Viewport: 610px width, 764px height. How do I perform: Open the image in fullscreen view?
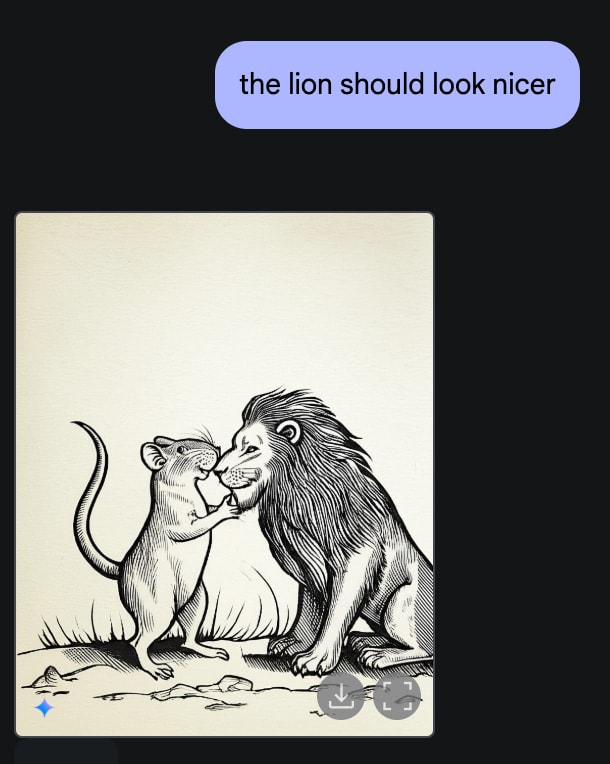(x=397, y=696)
